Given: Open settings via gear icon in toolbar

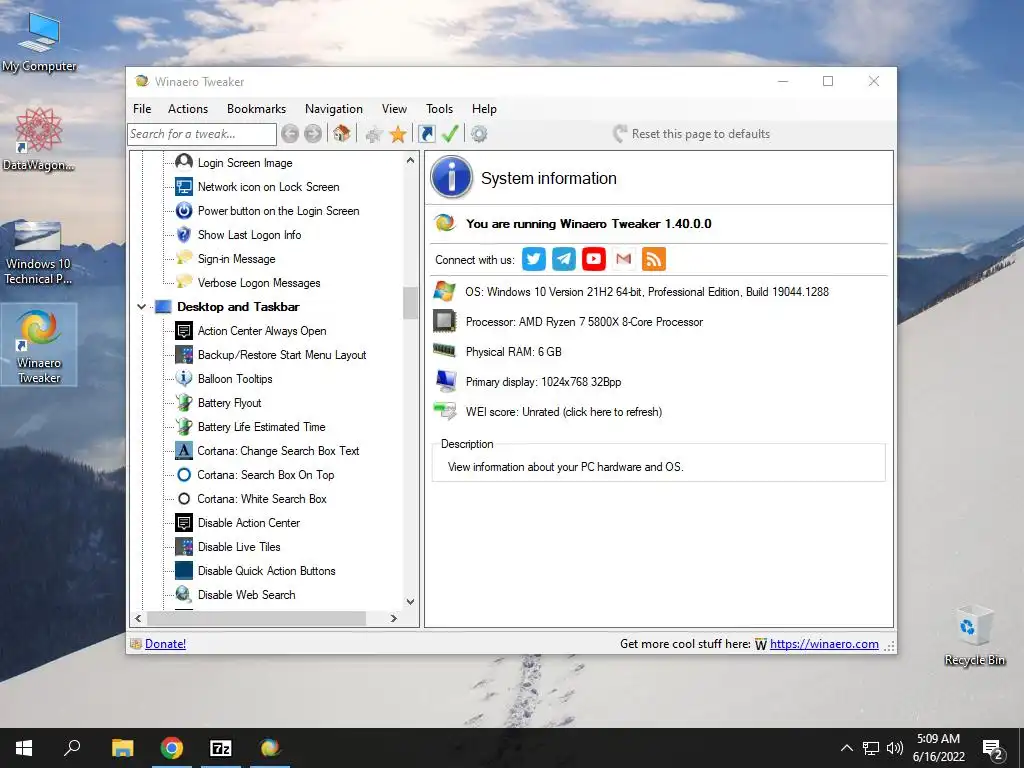Looking at the screenshot, I should click(479, 134).
